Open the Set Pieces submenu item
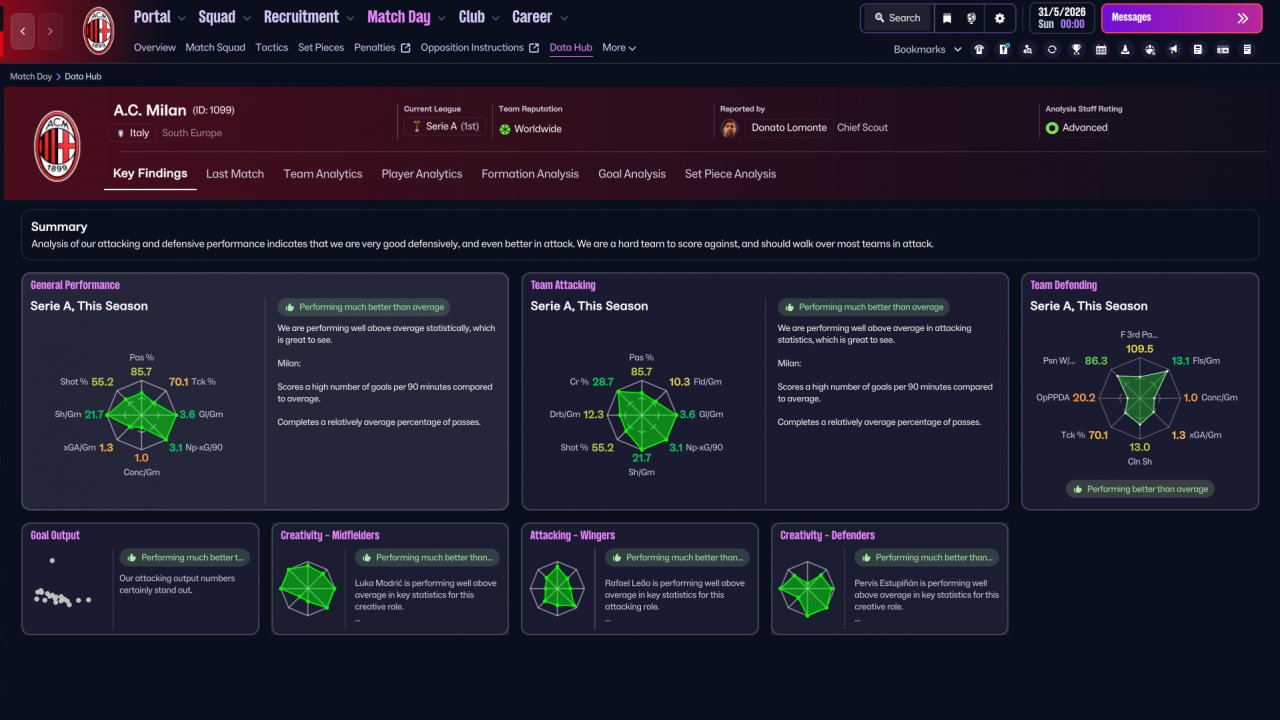This screenshot has height=720, width=1280. (321, 48)
